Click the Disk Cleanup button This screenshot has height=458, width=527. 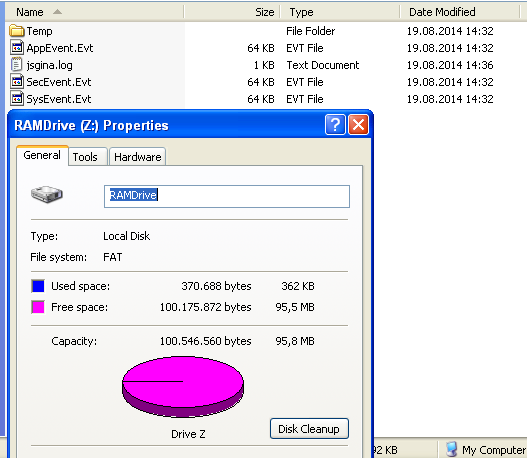(309, 429)
